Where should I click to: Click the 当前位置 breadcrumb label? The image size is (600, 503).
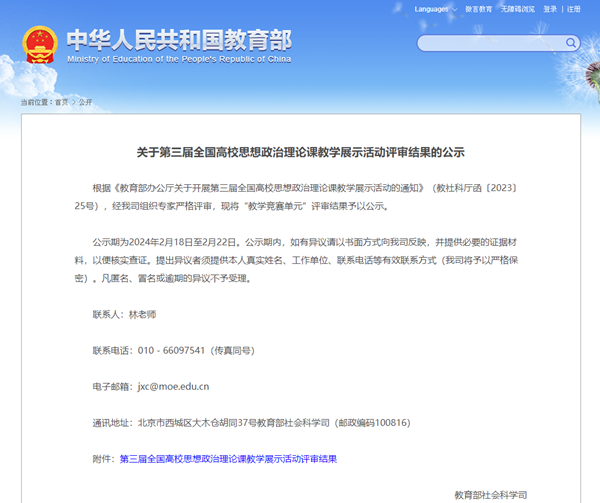tap(36, 102)
